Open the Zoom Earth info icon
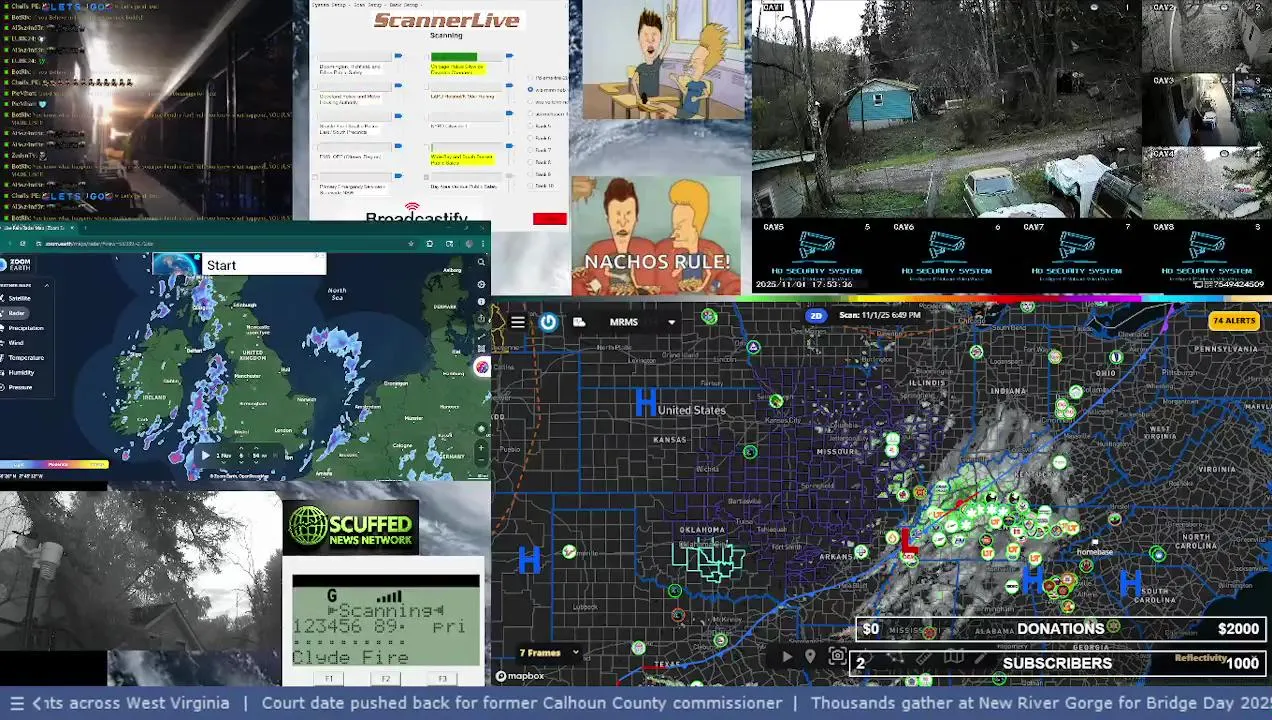The width and height of the screenshot is (1272, 720). click(x=481, y=303)
